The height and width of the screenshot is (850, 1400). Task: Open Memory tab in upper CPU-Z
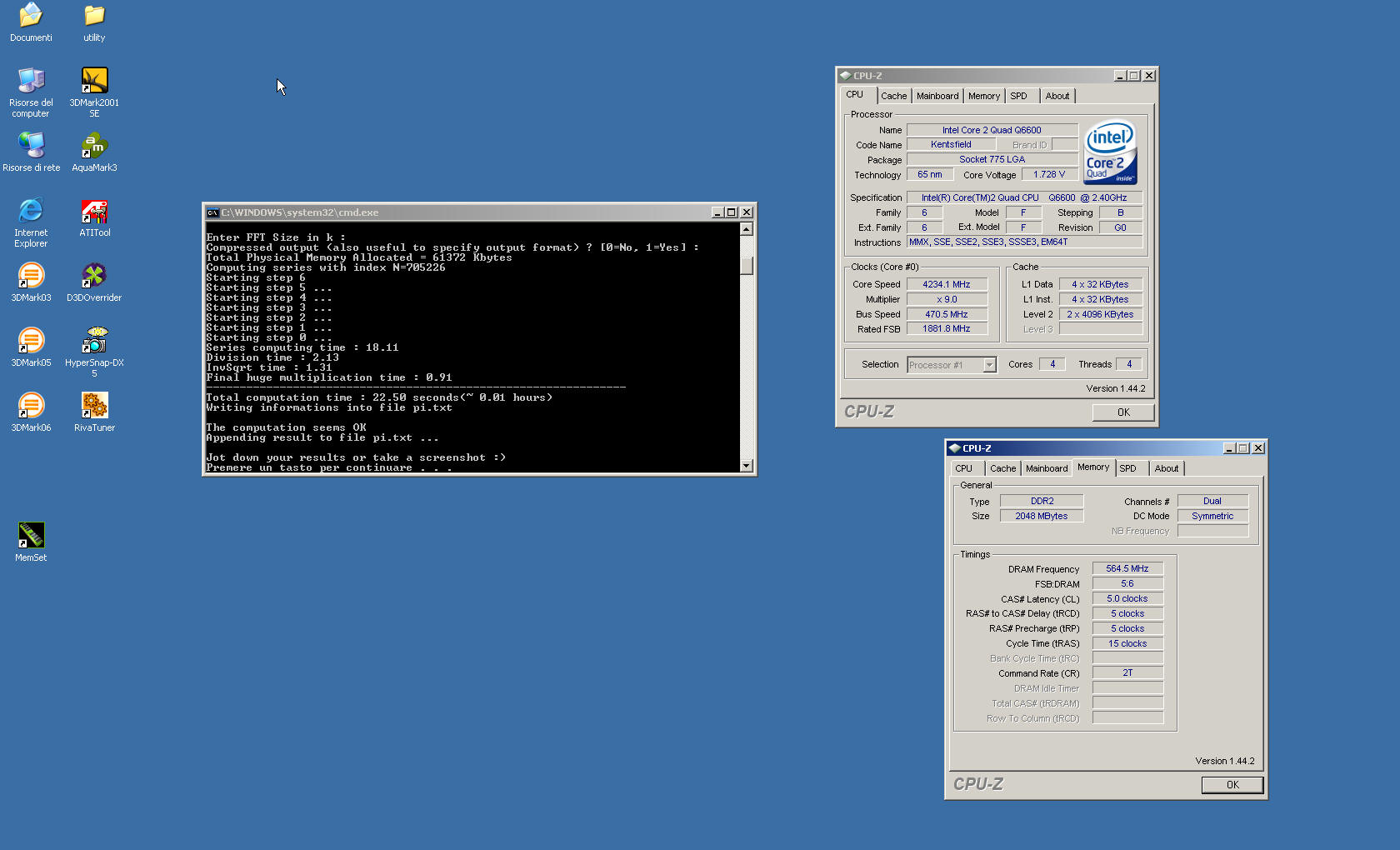(984, 96)
